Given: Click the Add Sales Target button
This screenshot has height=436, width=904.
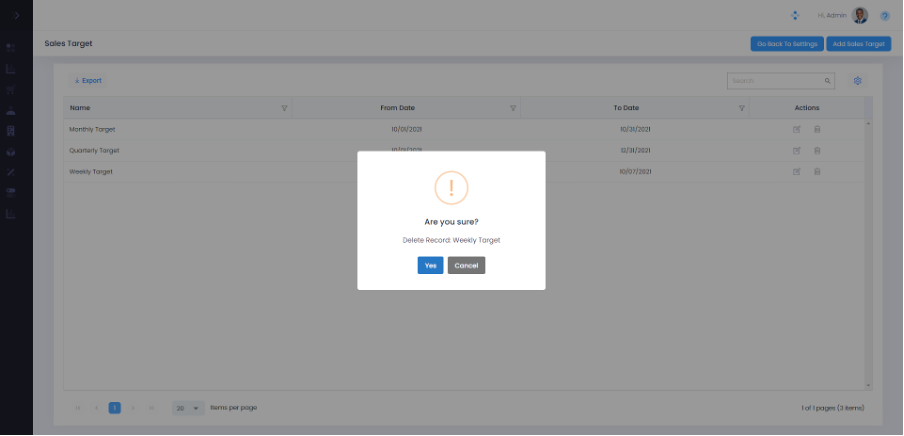Looking at the screenshot, I should point(858,44).
